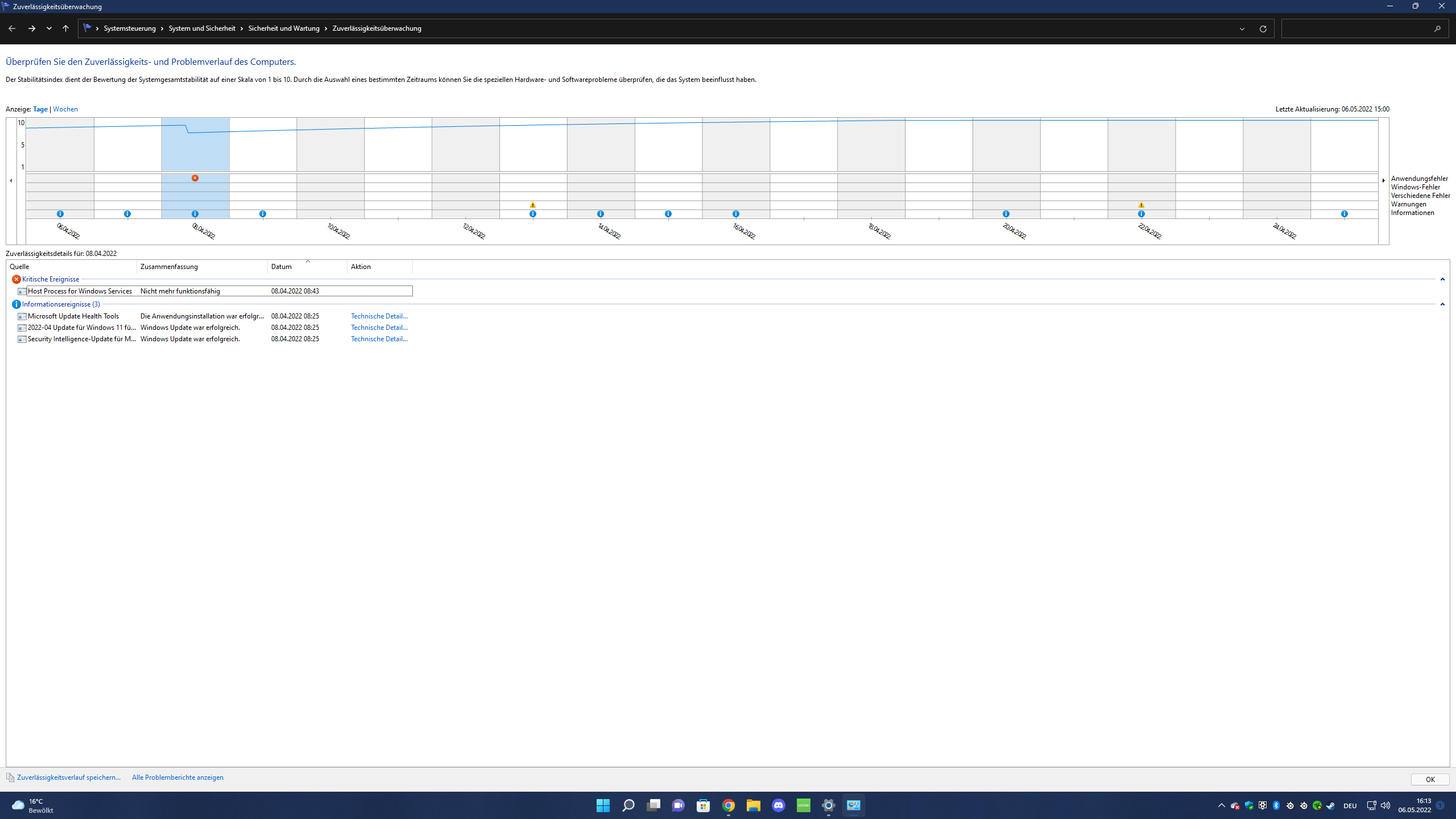Viewport: 1456px width, 819px height.
Task: Open Discord from the taskbar
Action: tap(779, 805)
